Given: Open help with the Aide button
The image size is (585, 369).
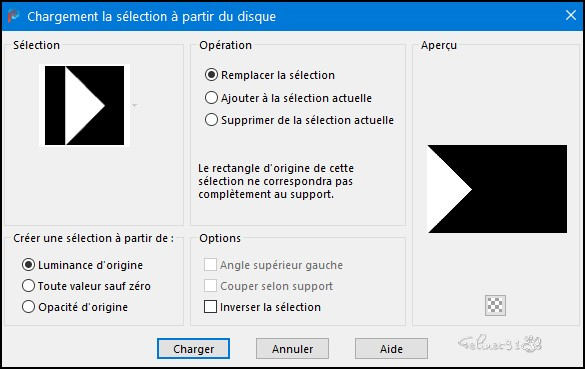Looking at the screenshot, I should [x=391, y=348].
